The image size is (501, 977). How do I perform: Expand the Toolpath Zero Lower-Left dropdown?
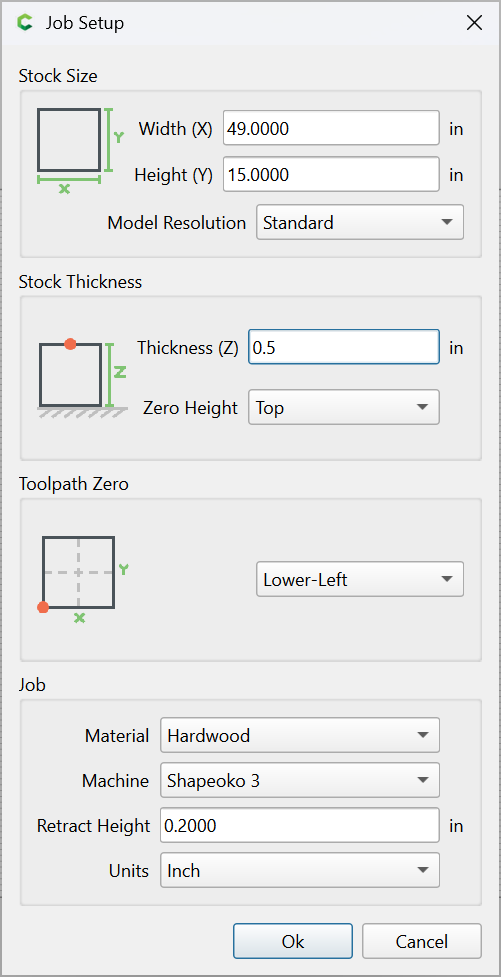point(360,579)
